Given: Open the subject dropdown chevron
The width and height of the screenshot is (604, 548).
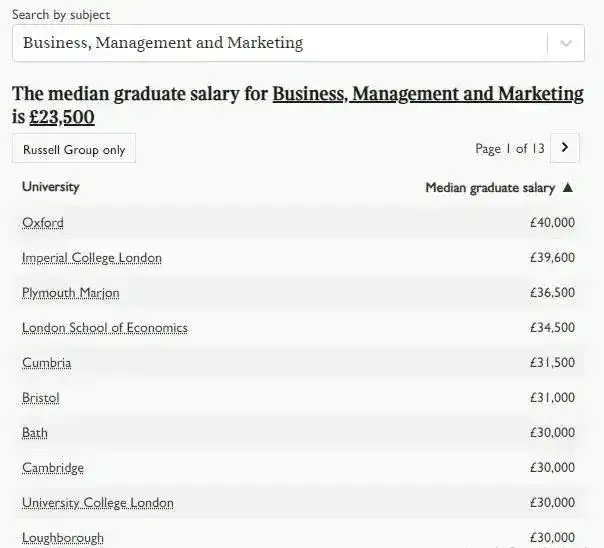Looking at the screenshot, I should pos(565,43).
